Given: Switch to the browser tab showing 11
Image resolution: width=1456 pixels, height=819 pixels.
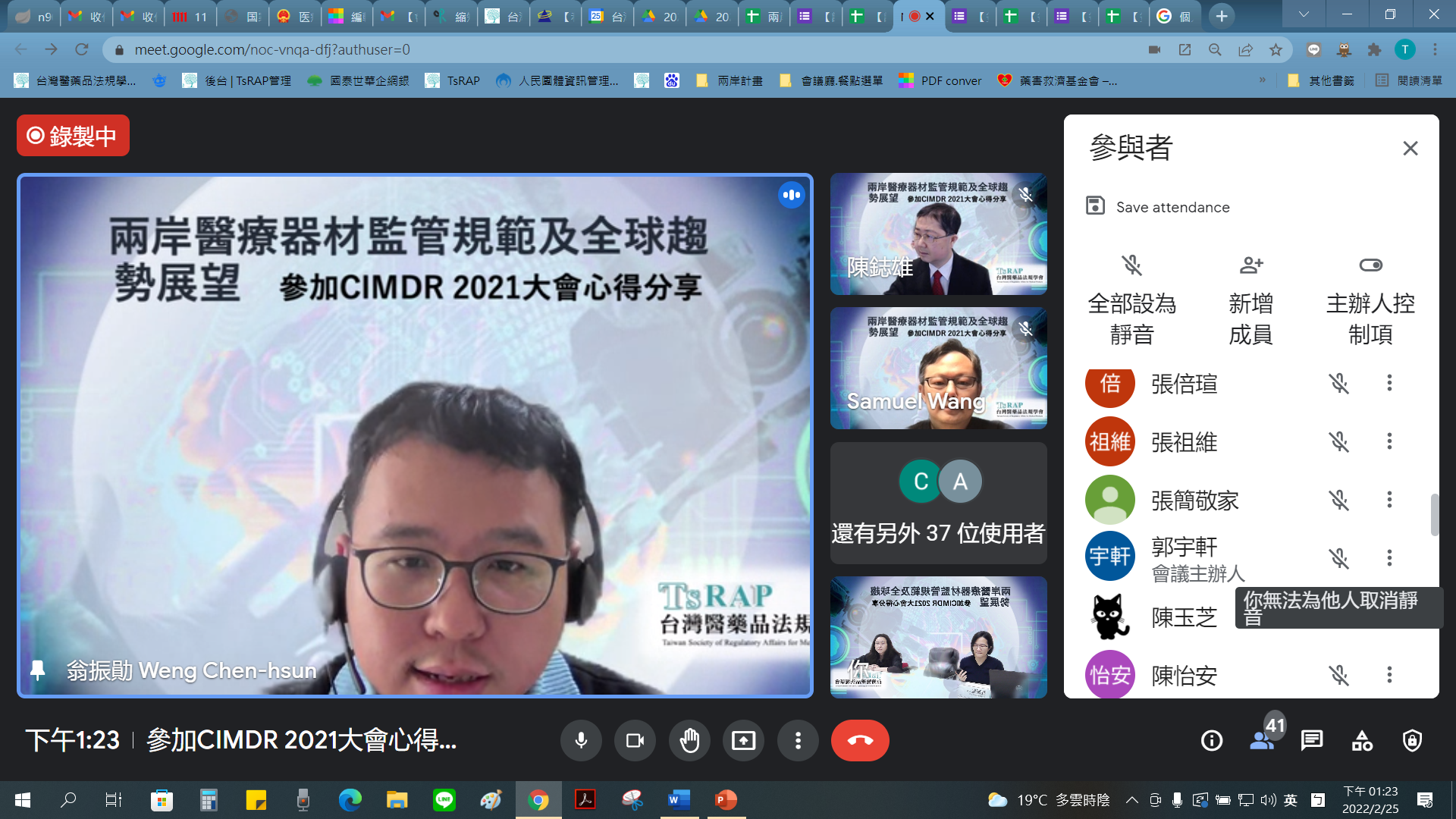Looking at the screenshot, I should tap(190, 16).
